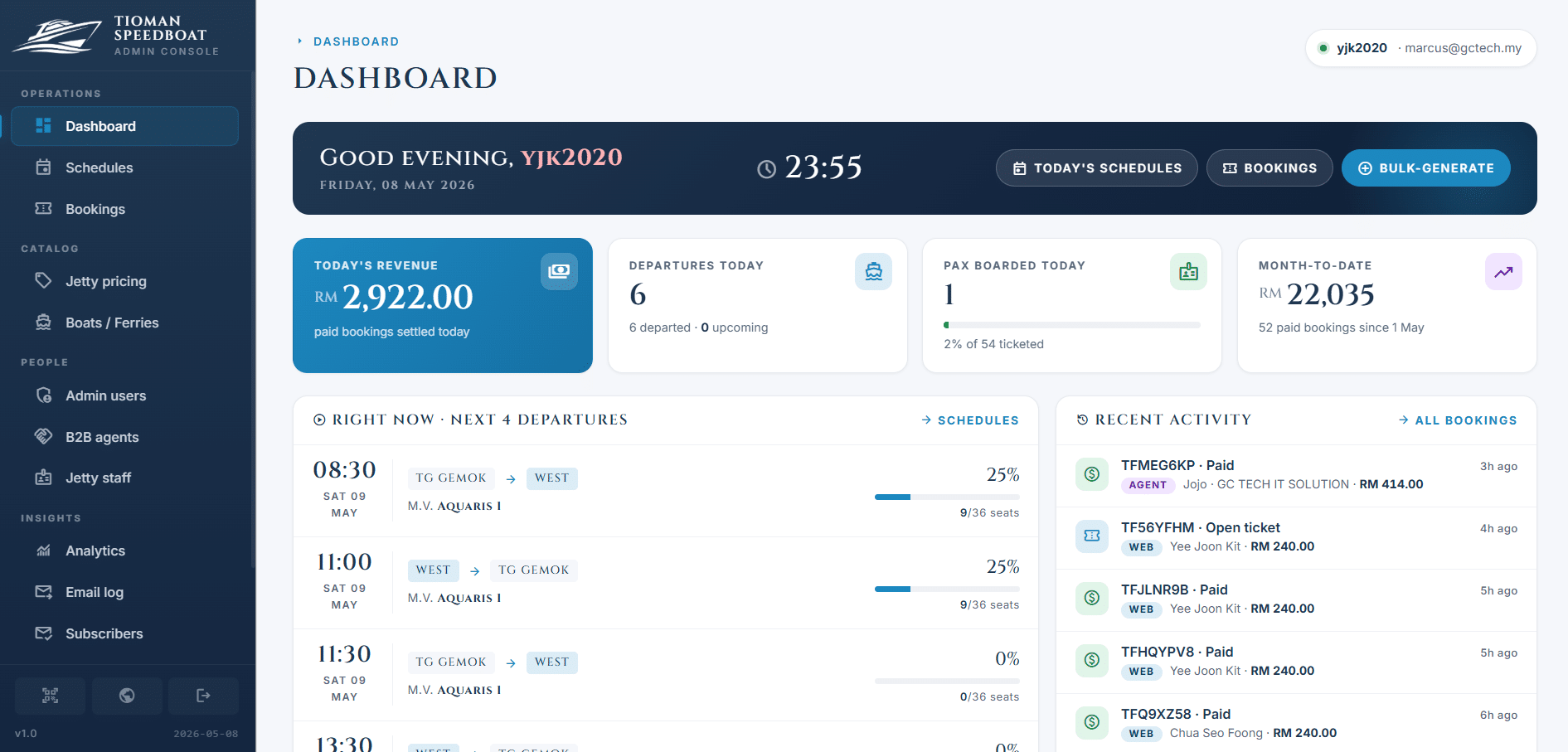
Task: Open the Jetty pricing page
Action: click(x=124, y=281)
